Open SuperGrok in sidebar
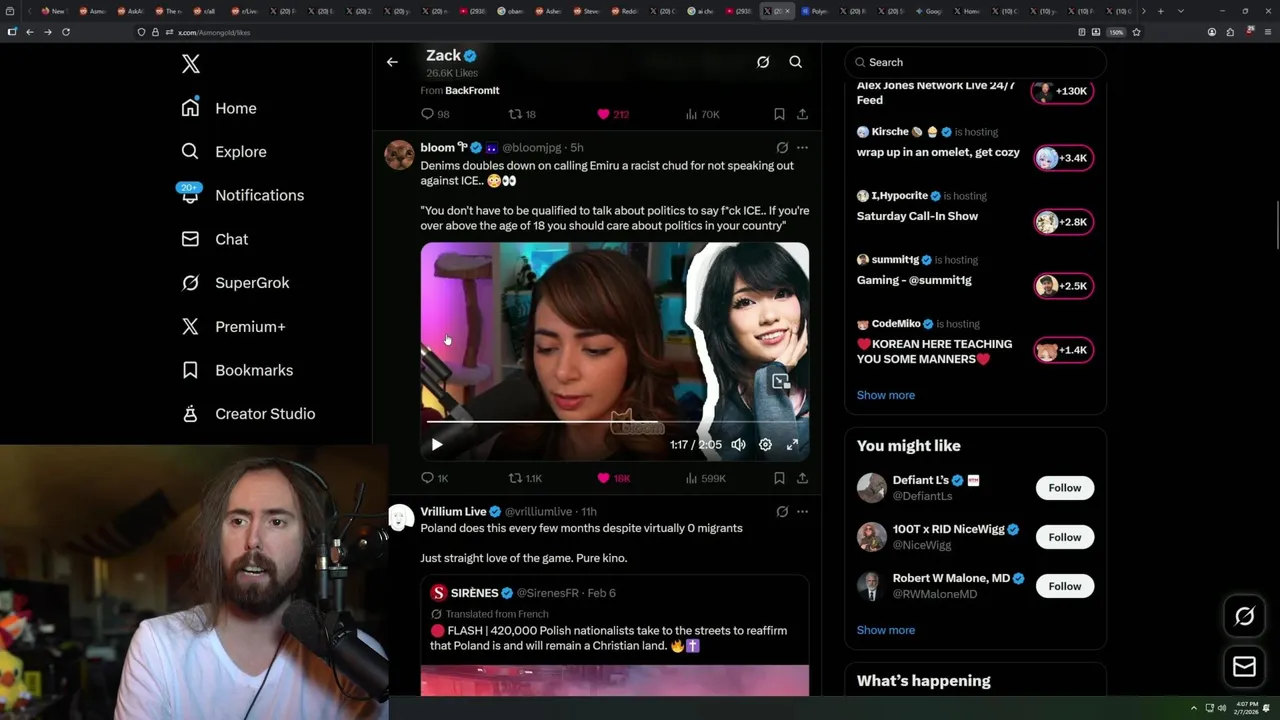The width and height of the screenshot is (1280, 720). (x=235, y=283)
